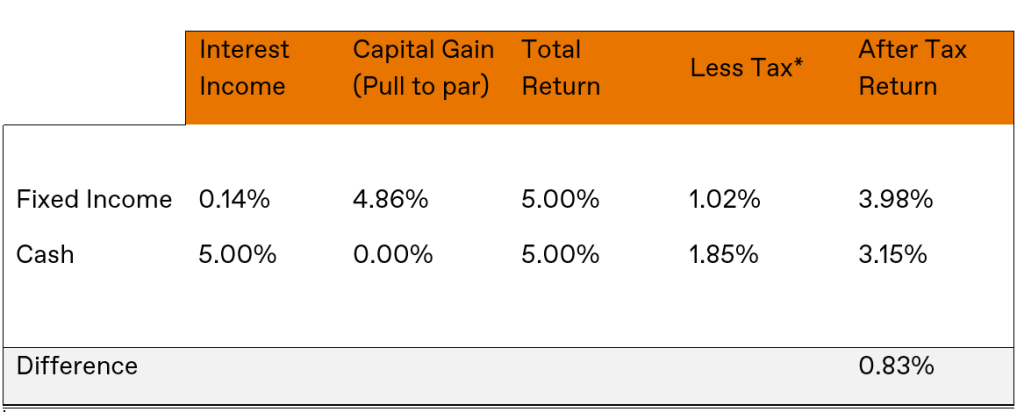Select the 4.86% capital gain value

(391, 199)
